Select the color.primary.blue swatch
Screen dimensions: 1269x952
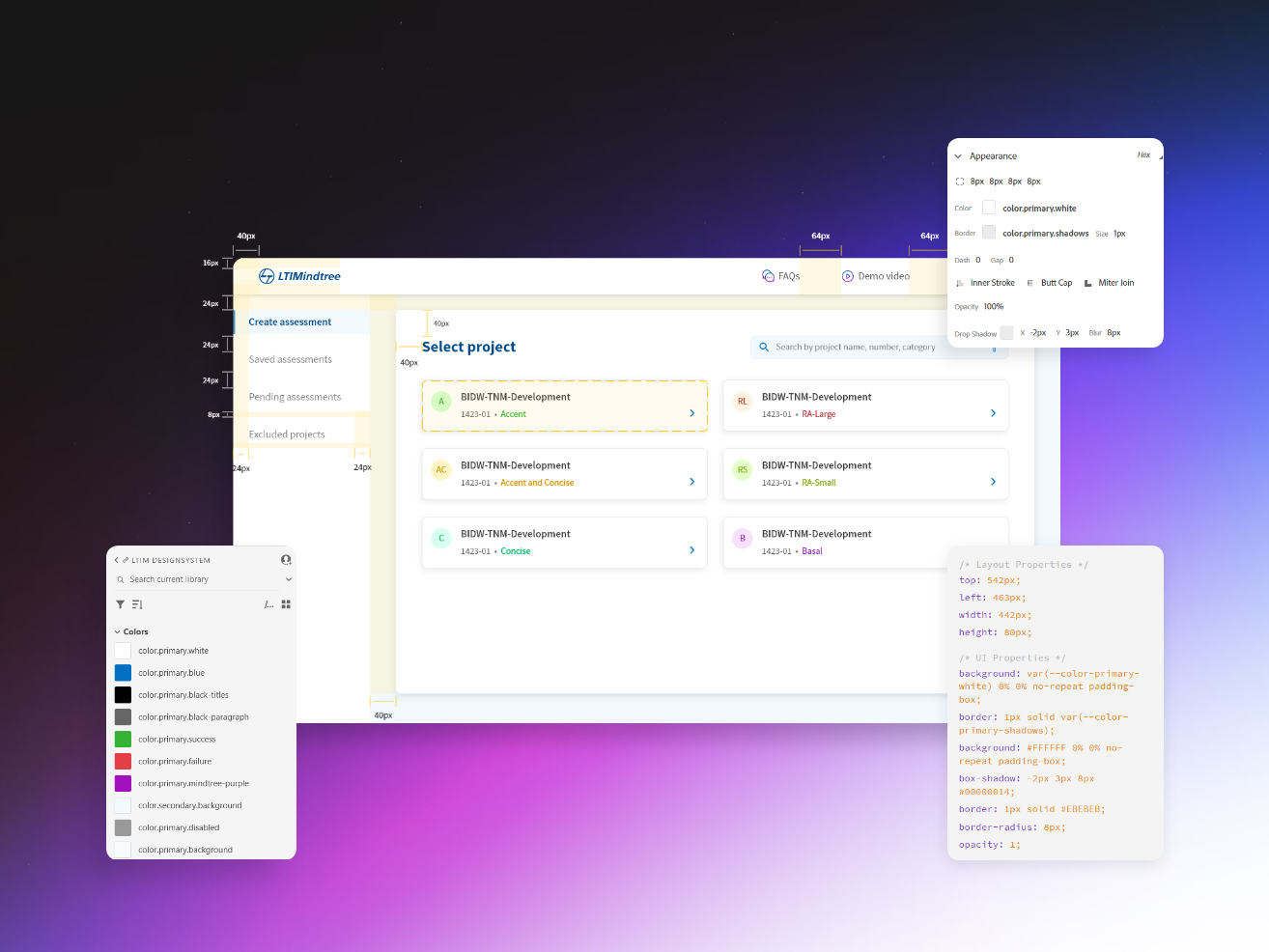(123, 673)
